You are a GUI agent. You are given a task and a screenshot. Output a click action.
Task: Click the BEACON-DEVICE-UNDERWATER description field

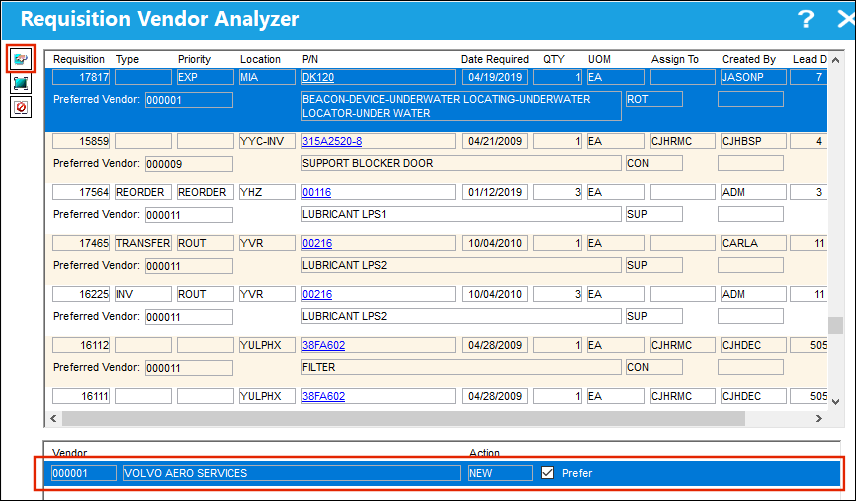[461, 106]
